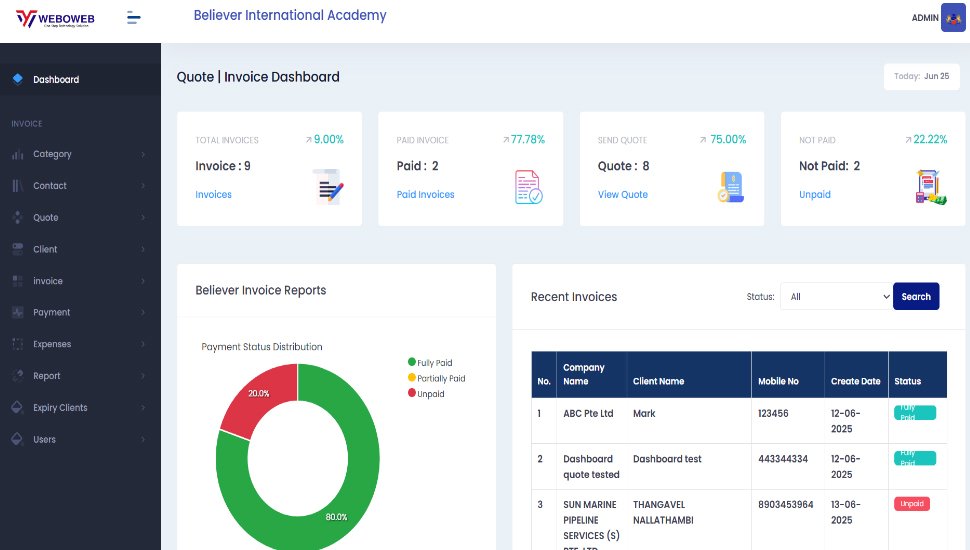Click the Unpaid status badge in table
This screenshot has height=550, width=970.
[911, 504]
